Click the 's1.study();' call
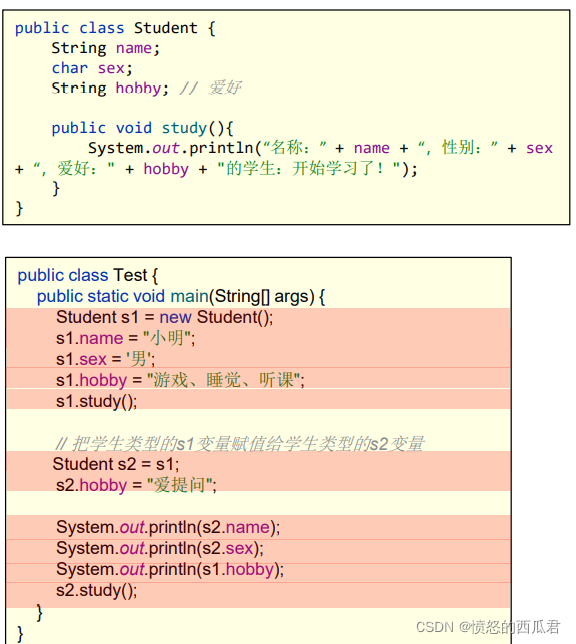576x644 pixels. 97,401
